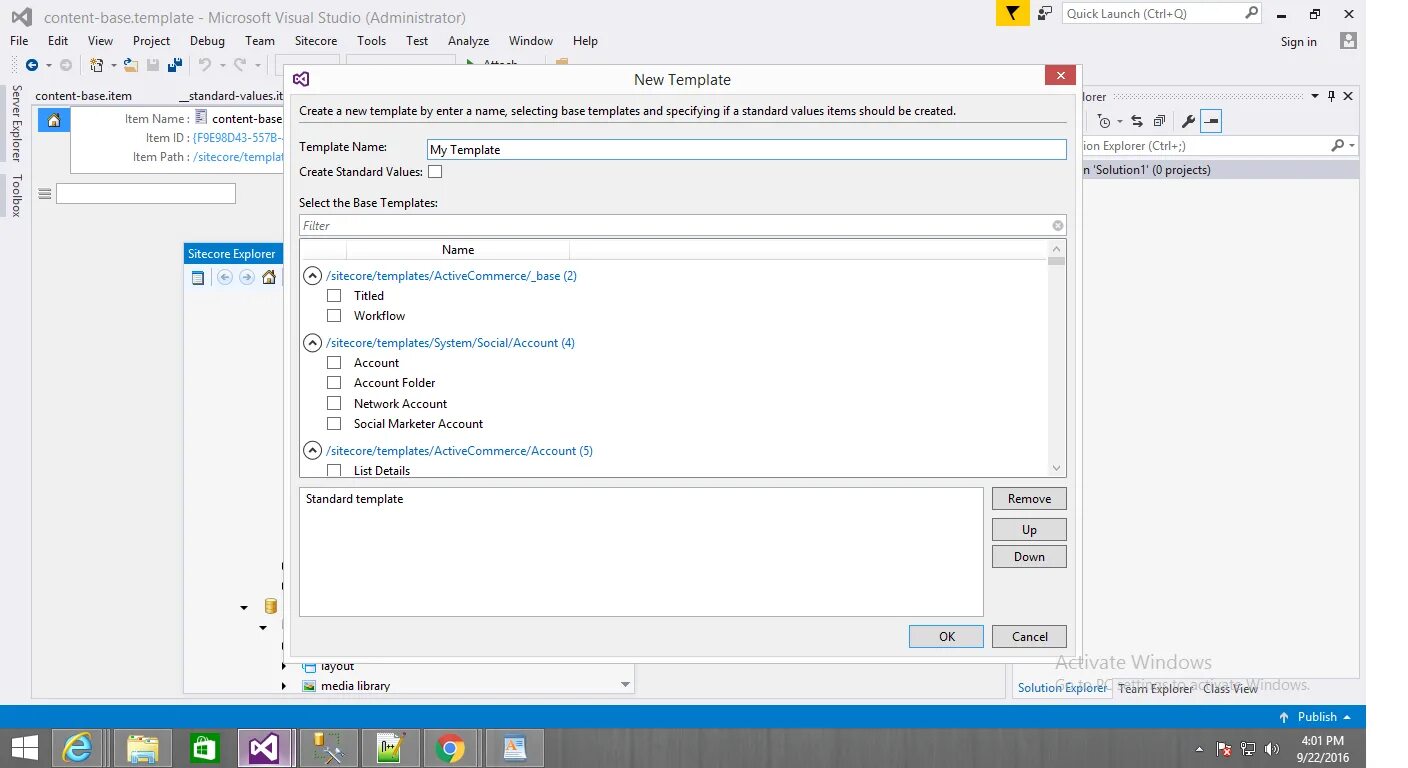Check the Social Marketer Account base template
The height and width of the screenshot is (768, 1408).
[x=334, y=424]
